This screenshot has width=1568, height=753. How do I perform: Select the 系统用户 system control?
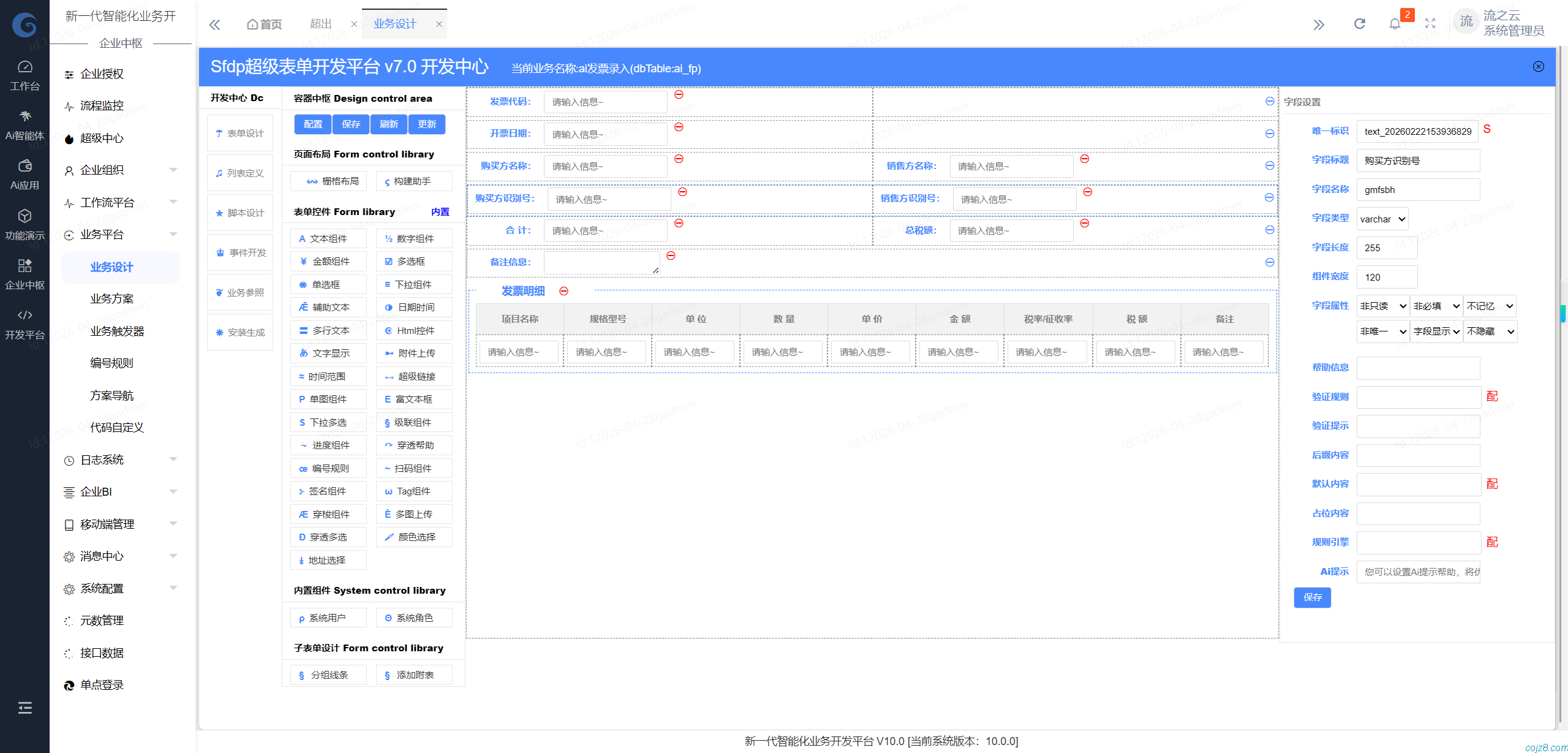(x=328, y=618)
